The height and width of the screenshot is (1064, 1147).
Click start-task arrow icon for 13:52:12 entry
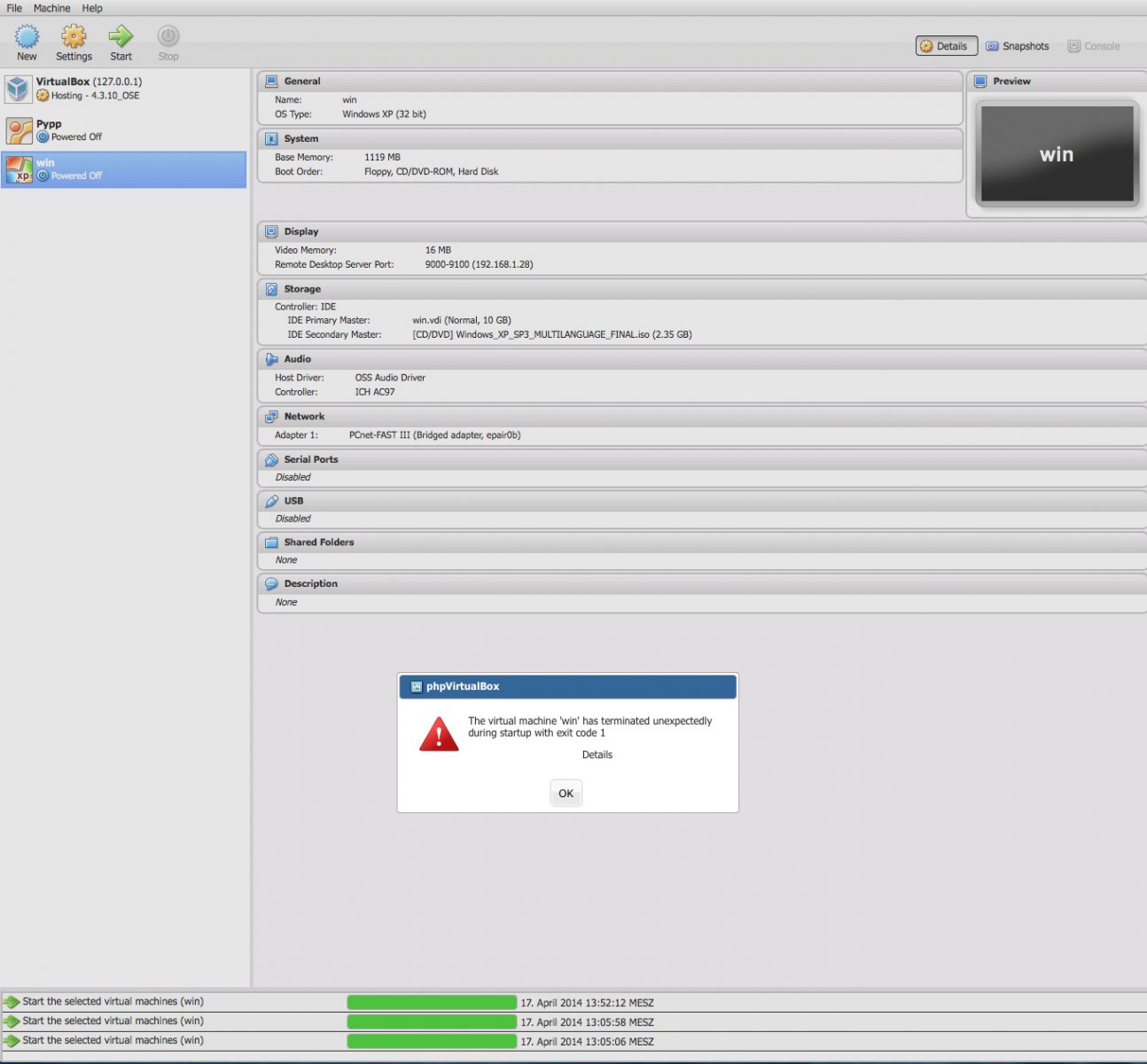[x=11, y=1002]
